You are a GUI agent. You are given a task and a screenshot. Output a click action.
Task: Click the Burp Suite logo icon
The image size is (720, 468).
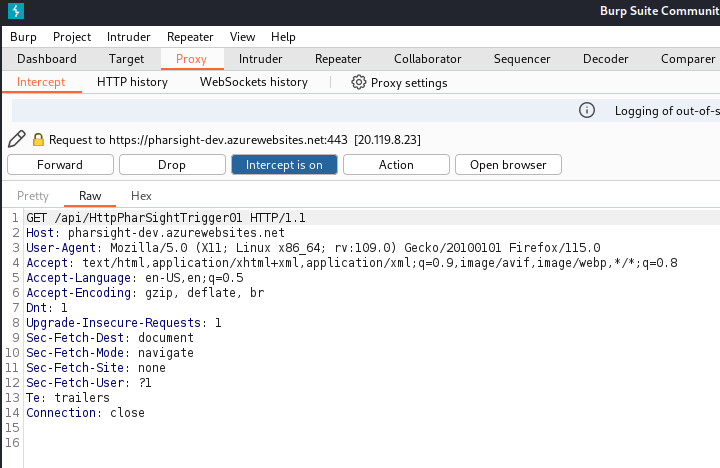[x=15, y=11]
